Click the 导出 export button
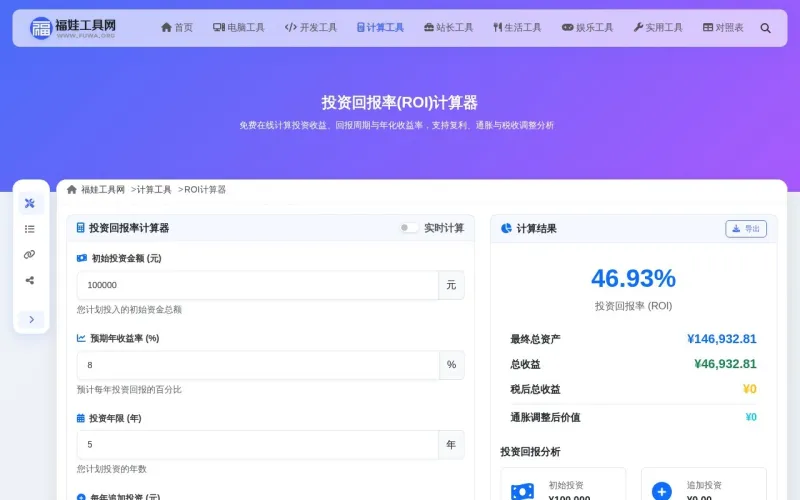This screenshot has width=800, height=500. coord(746,229)
